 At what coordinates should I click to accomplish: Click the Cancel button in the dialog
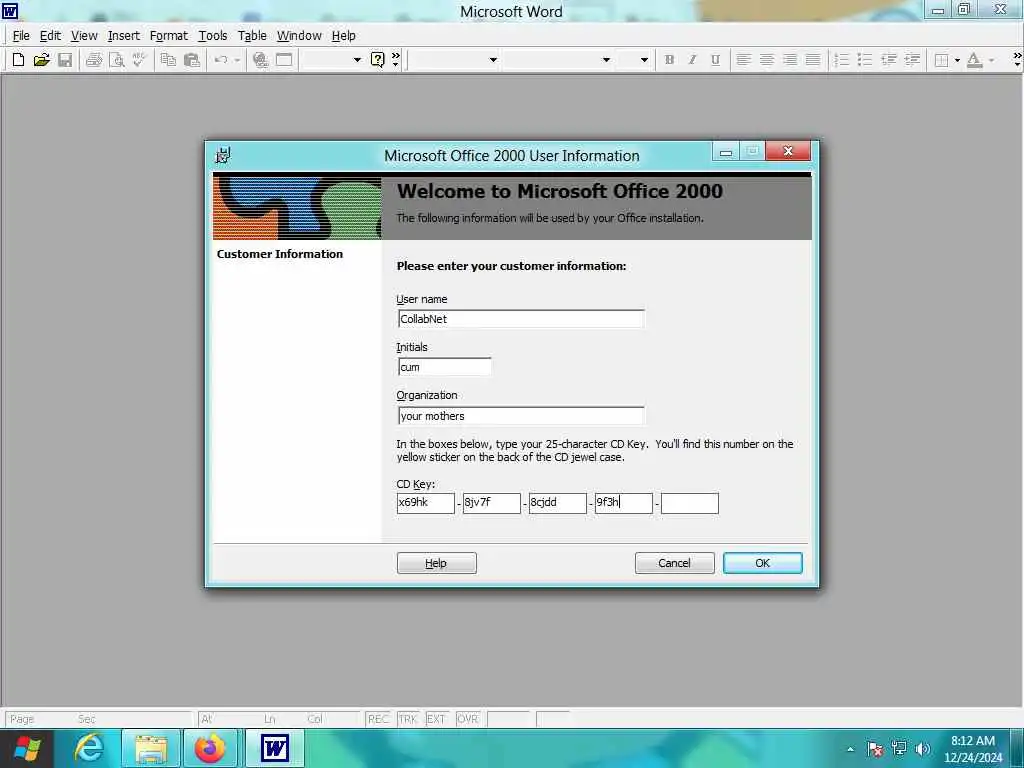tap(675, 563)
